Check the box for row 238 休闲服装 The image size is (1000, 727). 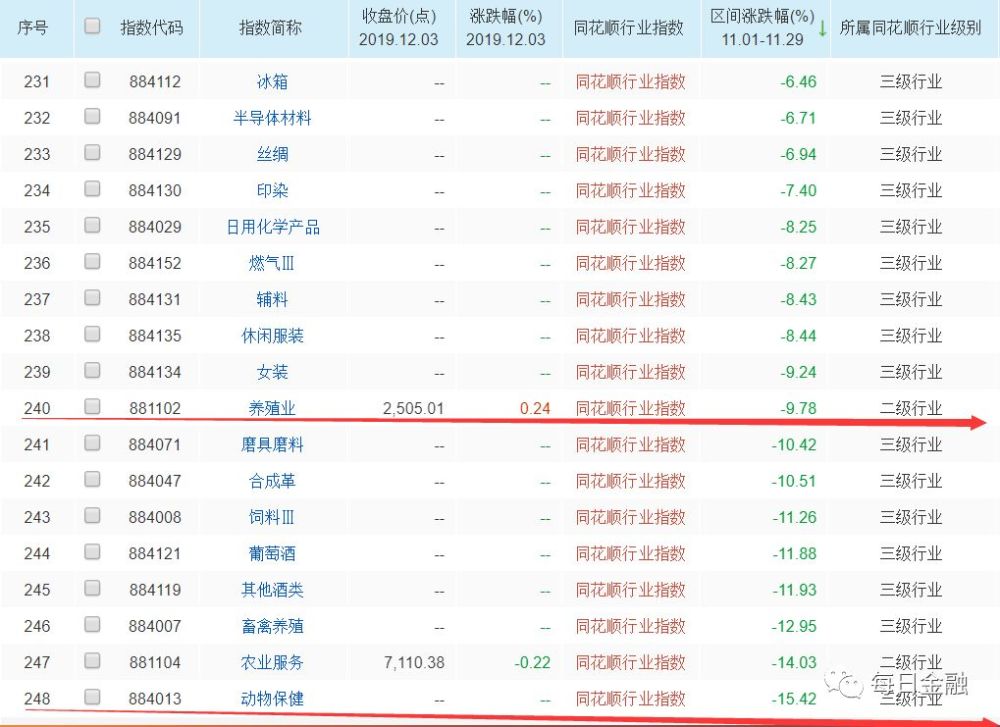[92, 334]
